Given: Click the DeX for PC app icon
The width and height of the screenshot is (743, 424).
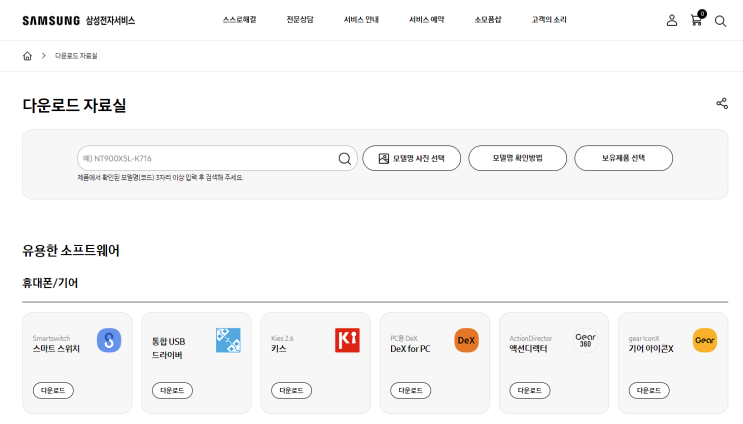Looking at the screenshot, I should tap(466, 340).
